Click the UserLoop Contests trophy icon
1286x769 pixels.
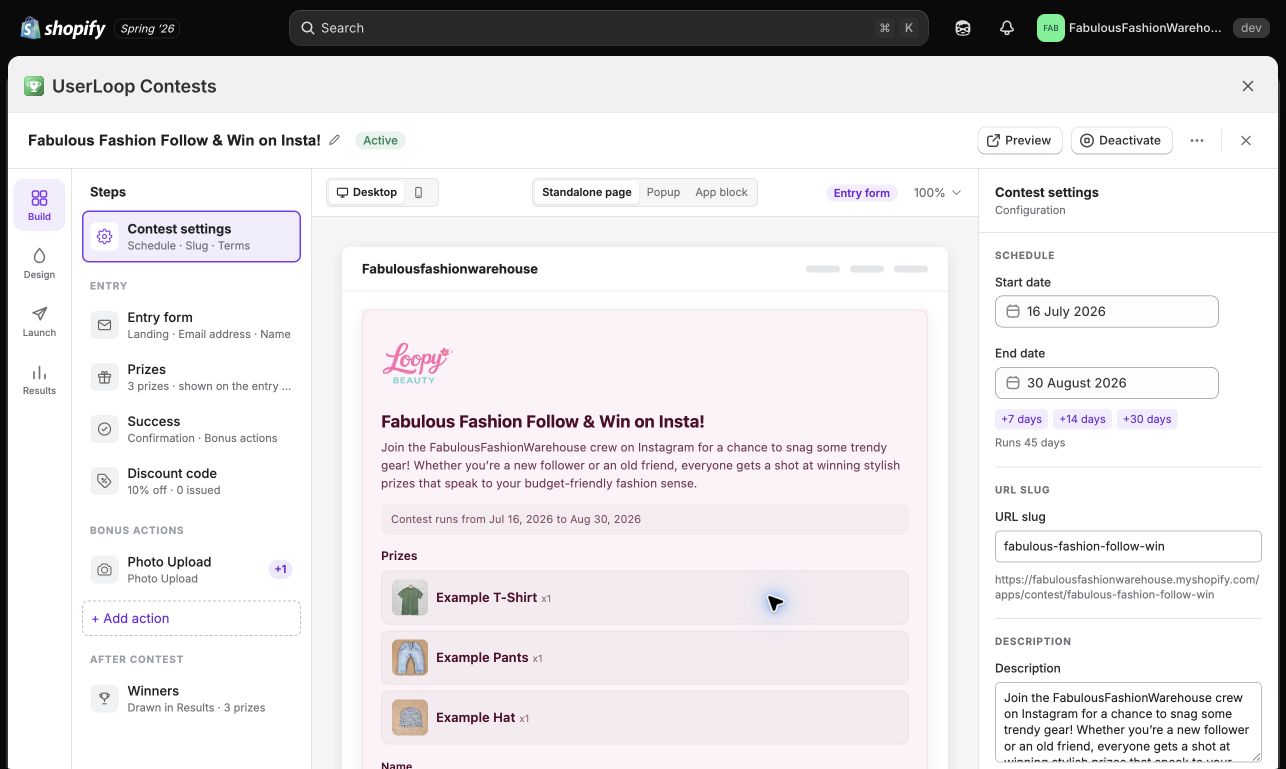pyautogui.click(x=34, y=86)
